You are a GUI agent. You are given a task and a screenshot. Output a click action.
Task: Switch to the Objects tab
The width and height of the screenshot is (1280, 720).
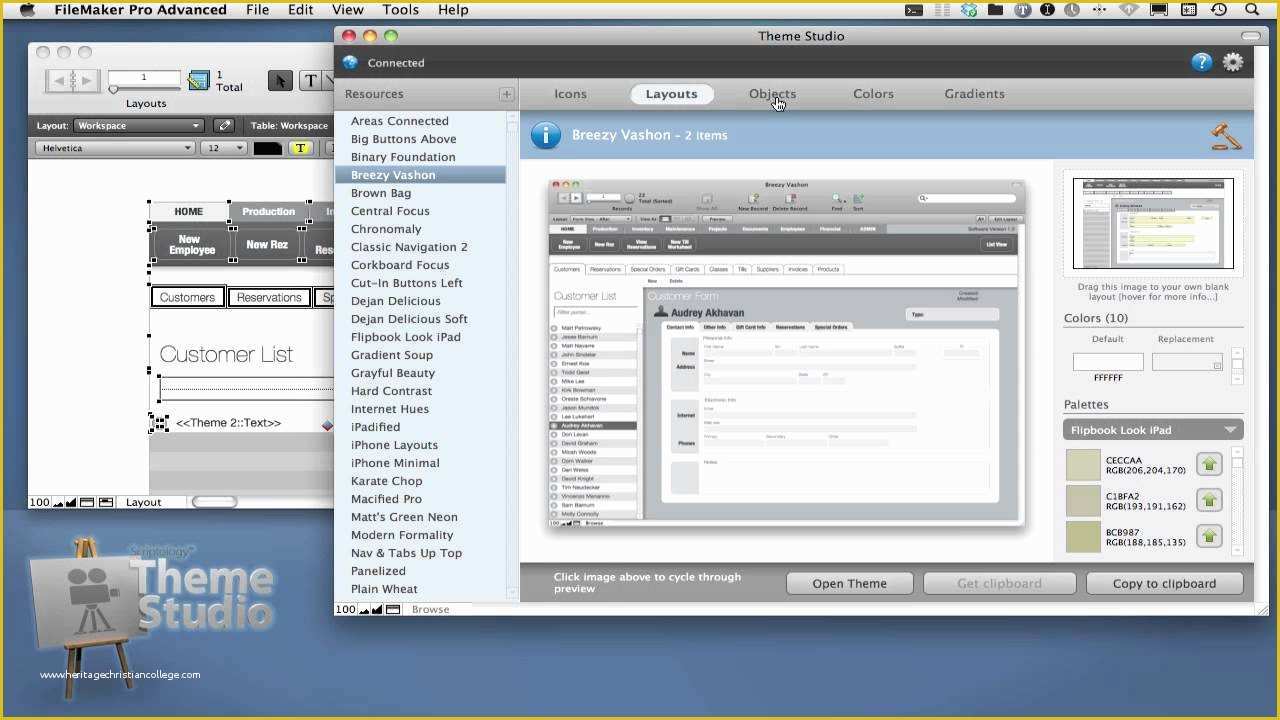click(772, 94)
